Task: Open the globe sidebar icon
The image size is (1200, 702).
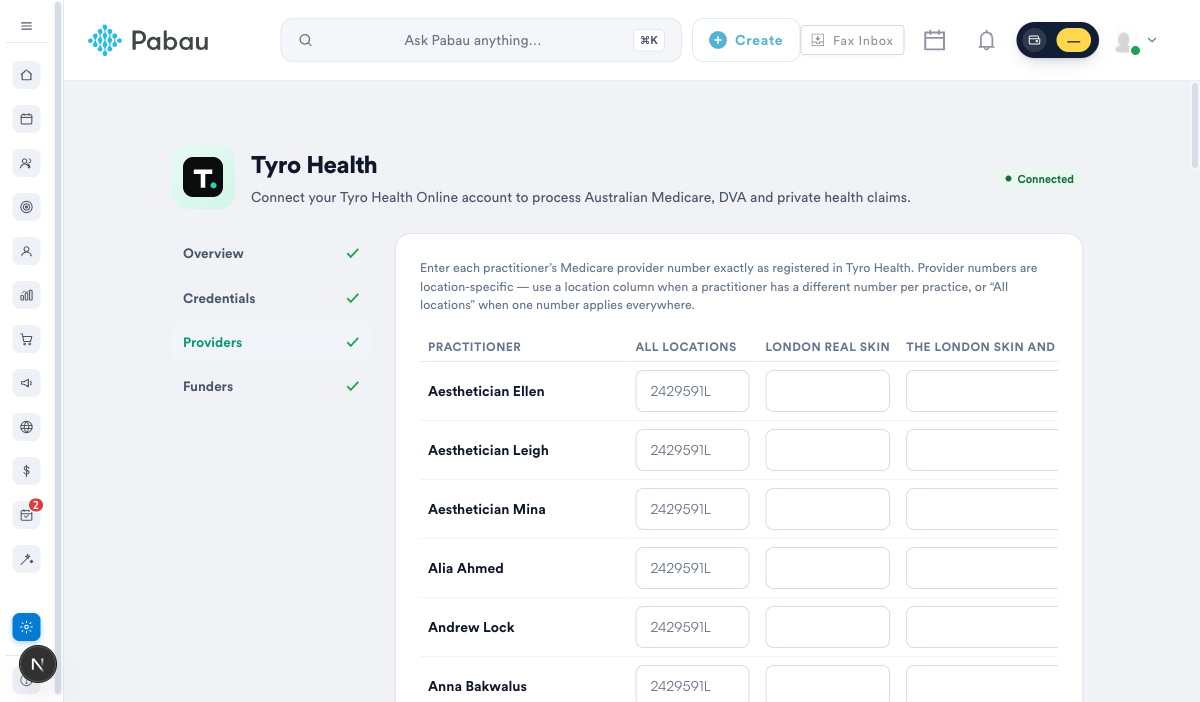Action: 27,427
